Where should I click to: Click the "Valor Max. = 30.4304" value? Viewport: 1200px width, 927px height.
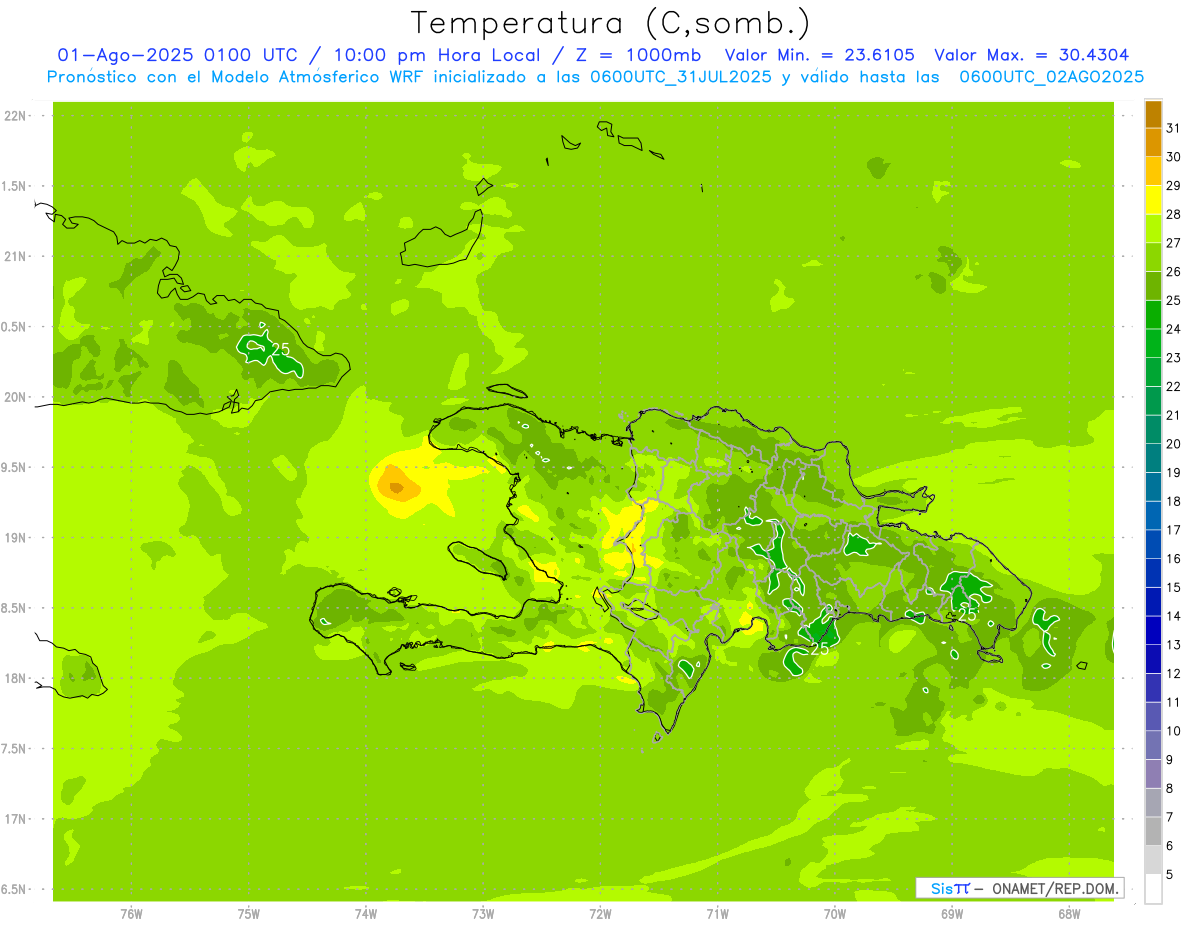point(1032,55)
